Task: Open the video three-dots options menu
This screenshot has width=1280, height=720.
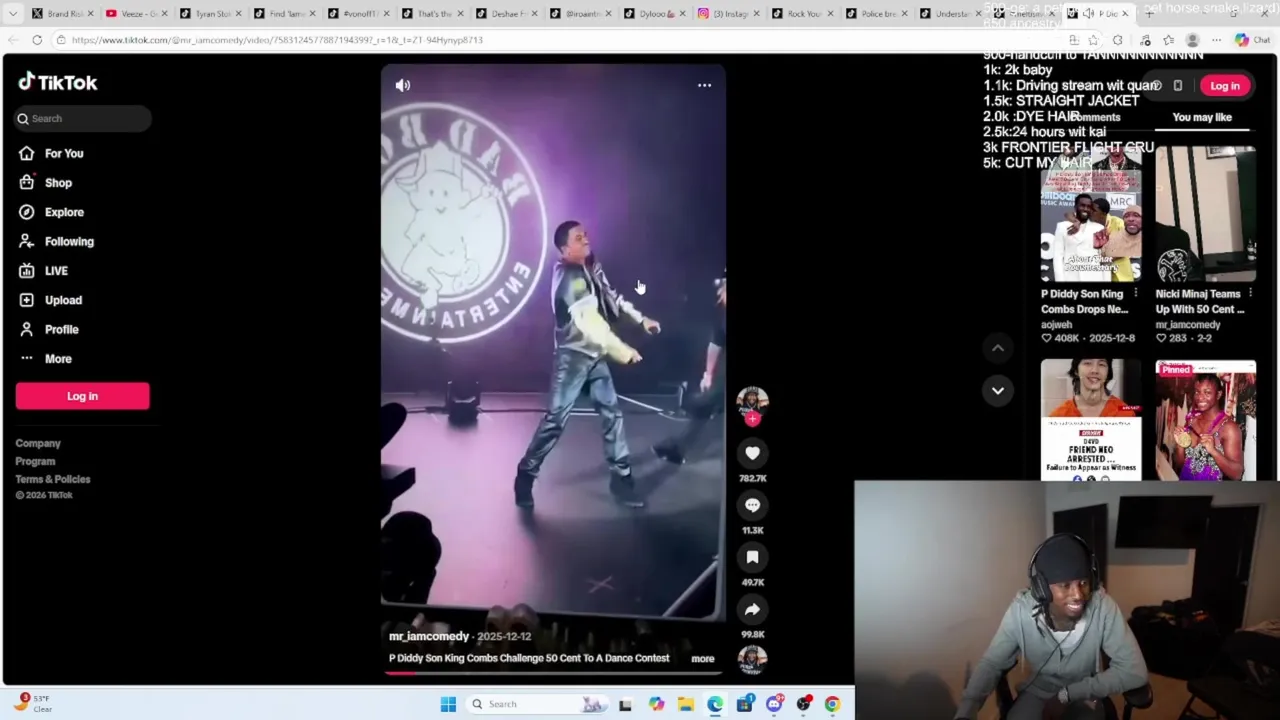Action: tap(704, 85)
